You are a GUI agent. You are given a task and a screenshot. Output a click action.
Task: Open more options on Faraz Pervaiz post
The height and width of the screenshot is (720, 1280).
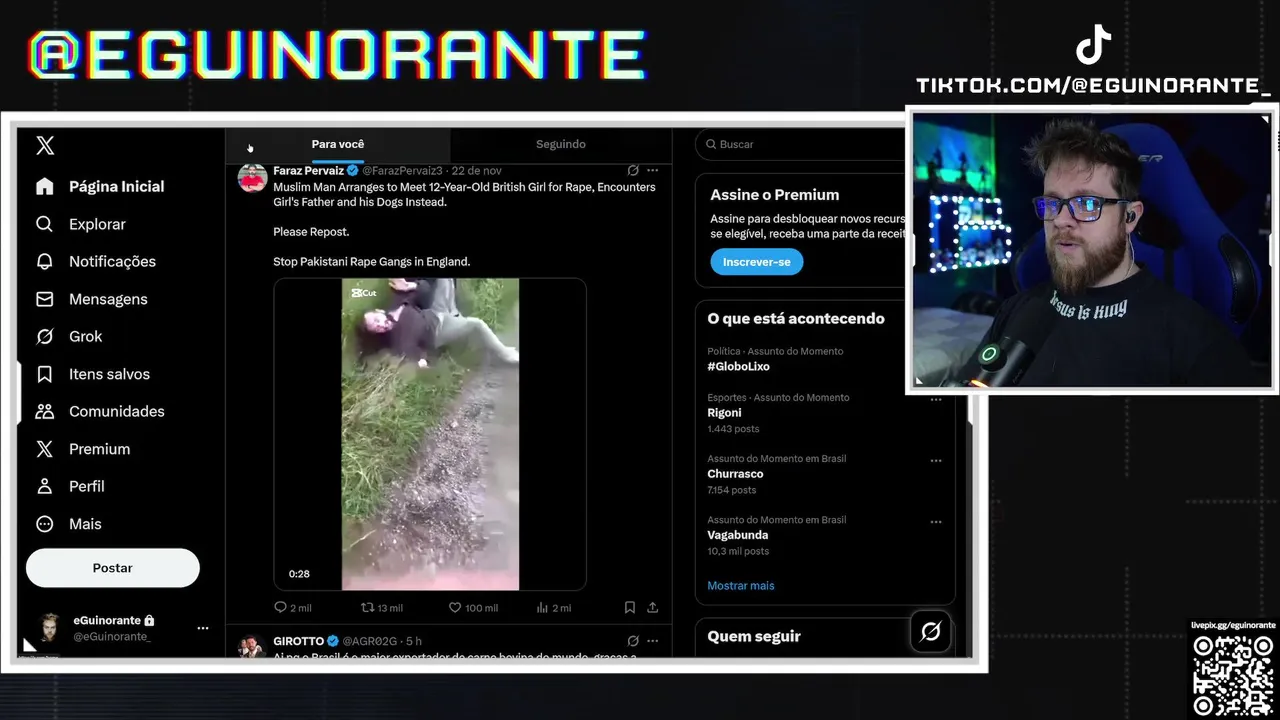point(653,171)
